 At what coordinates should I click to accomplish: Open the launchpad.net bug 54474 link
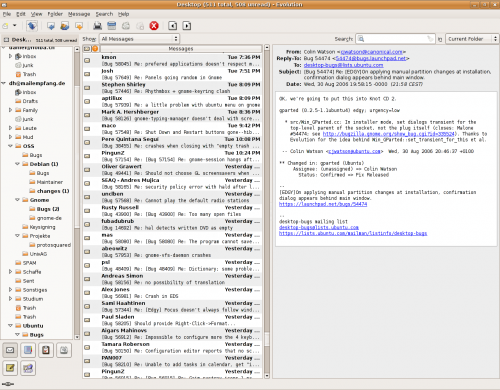323,204
